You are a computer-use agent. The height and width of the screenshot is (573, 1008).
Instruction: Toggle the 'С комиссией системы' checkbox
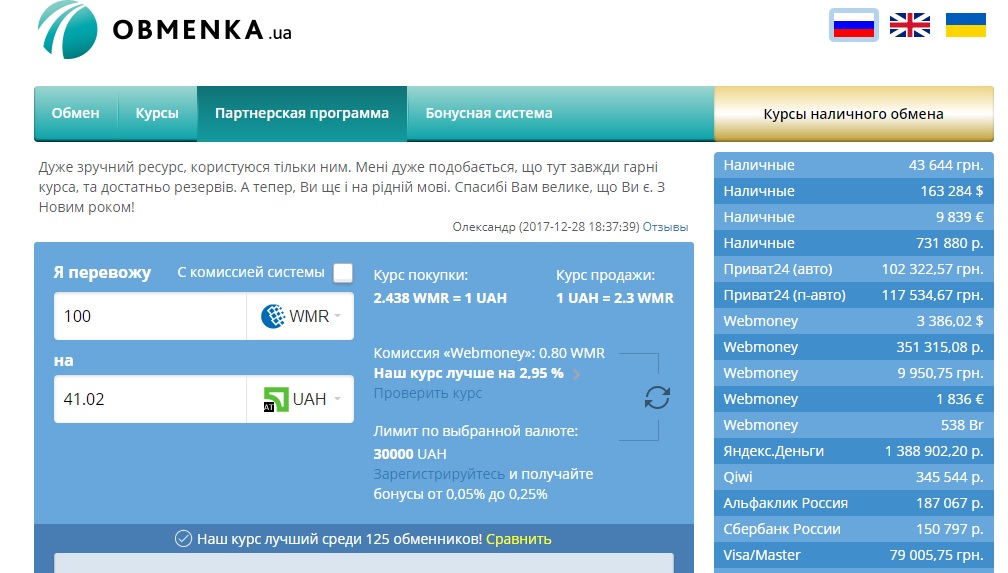click(x=343, y=273)
